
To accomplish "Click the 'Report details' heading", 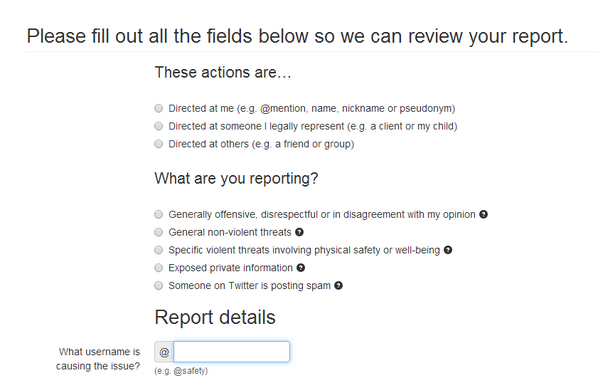I will (x=215, y=317).
